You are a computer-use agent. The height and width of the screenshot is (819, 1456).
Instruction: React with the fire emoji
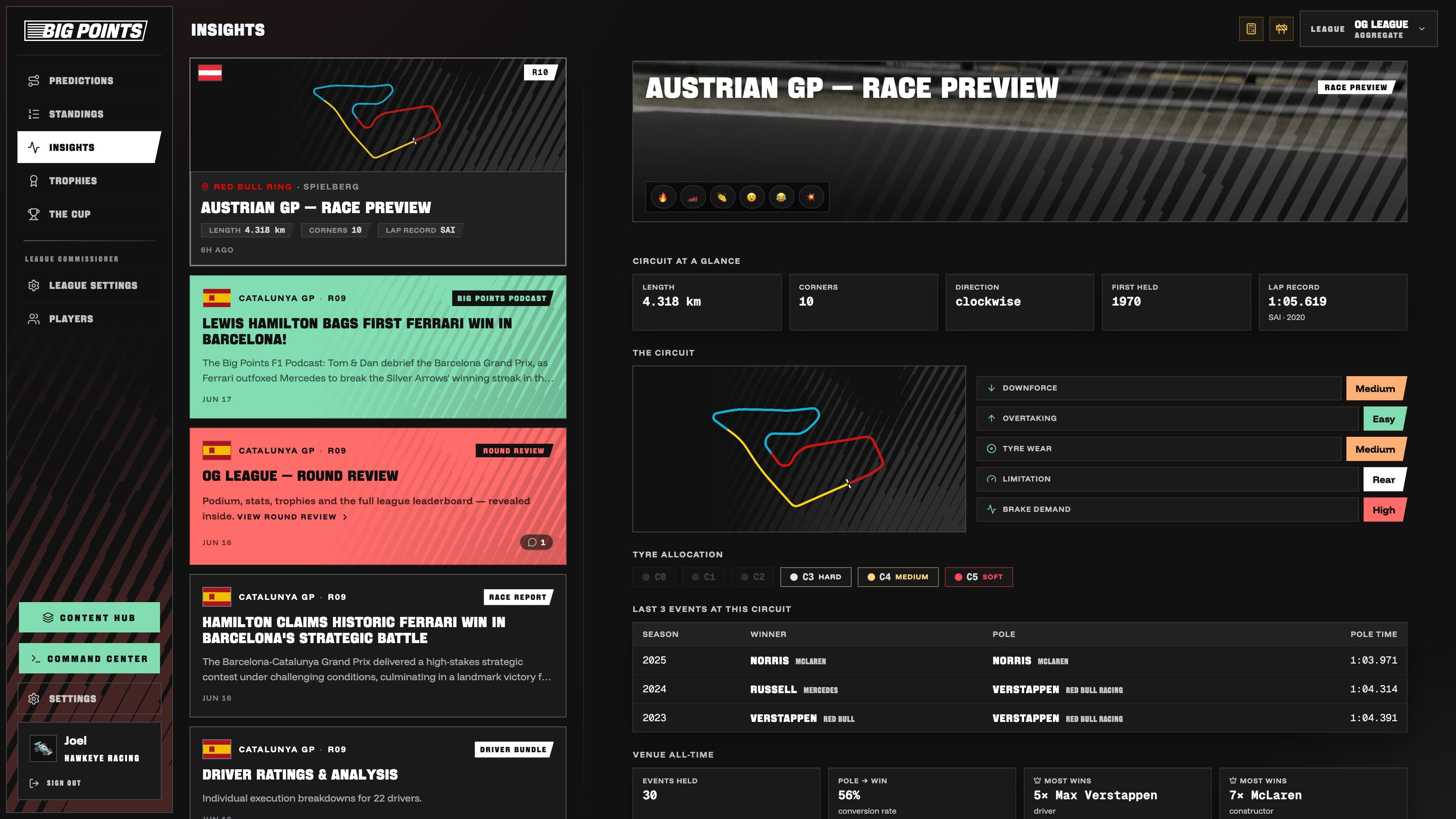click(662, 197)
